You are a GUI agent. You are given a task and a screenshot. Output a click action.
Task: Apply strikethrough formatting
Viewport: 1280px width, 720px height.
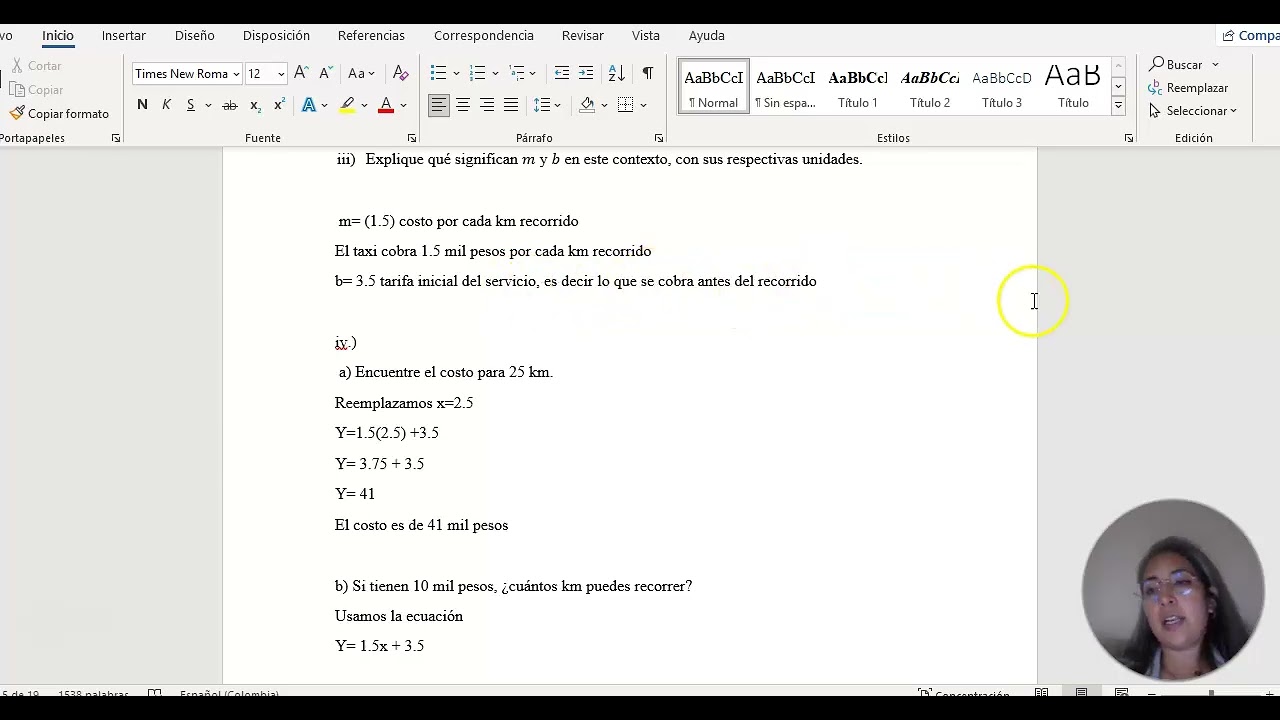click(230, 105)
